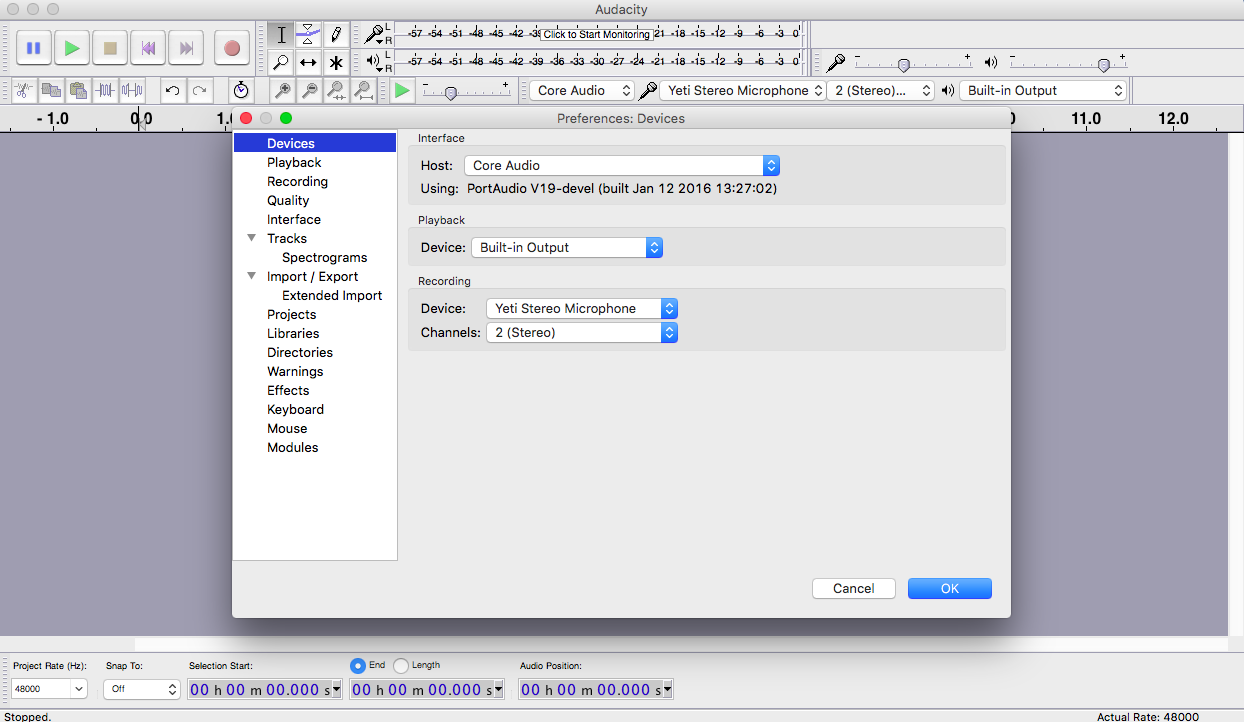Click the red Record button
1244x722 pixels.
pyautogui.click(x=232, y=47)
